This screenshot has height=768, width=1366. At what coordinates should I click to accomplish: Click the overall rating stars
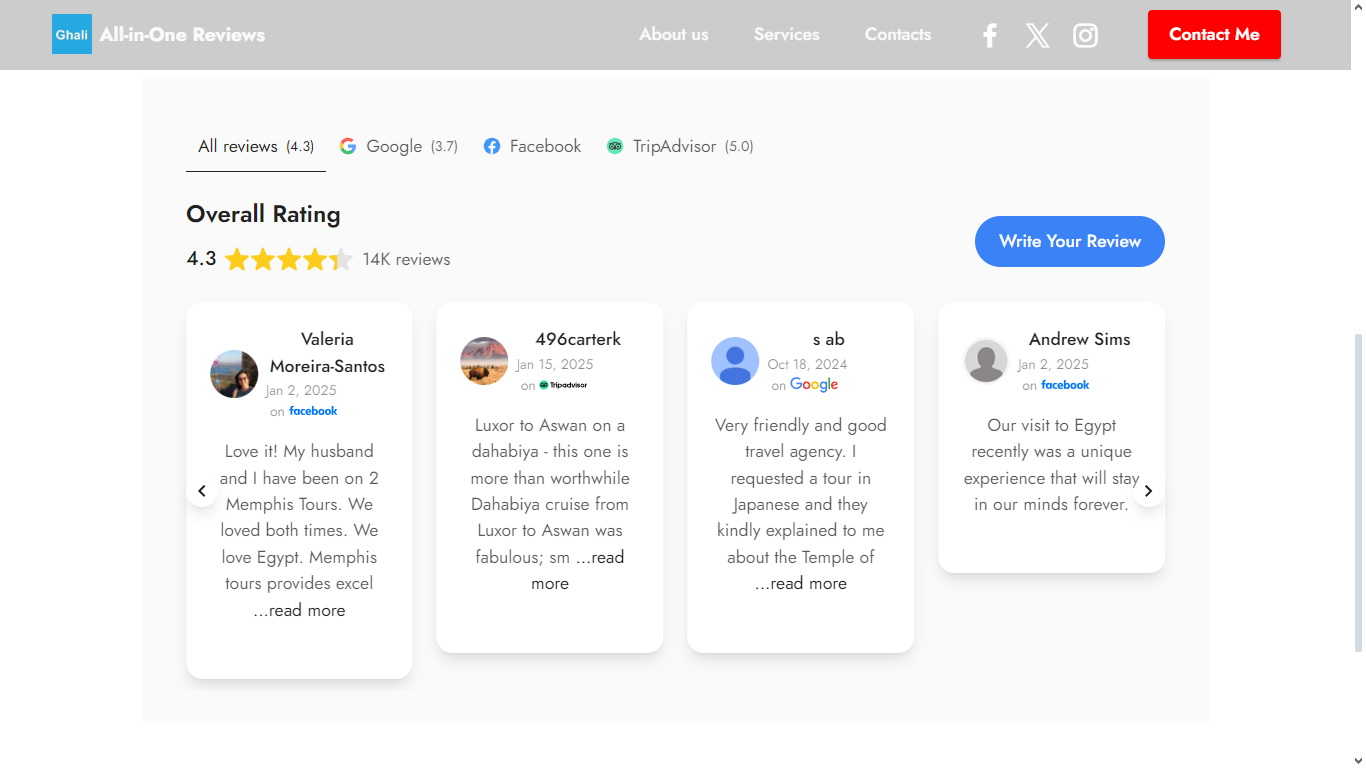click(289, 260)
